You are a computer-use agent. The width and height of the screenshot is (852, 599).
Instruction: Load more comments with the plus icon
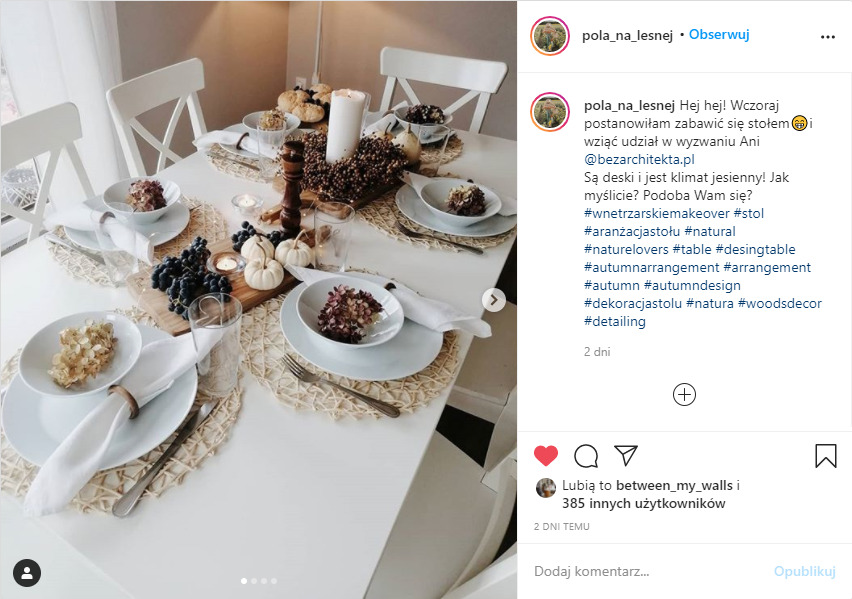tap(684, 394)
